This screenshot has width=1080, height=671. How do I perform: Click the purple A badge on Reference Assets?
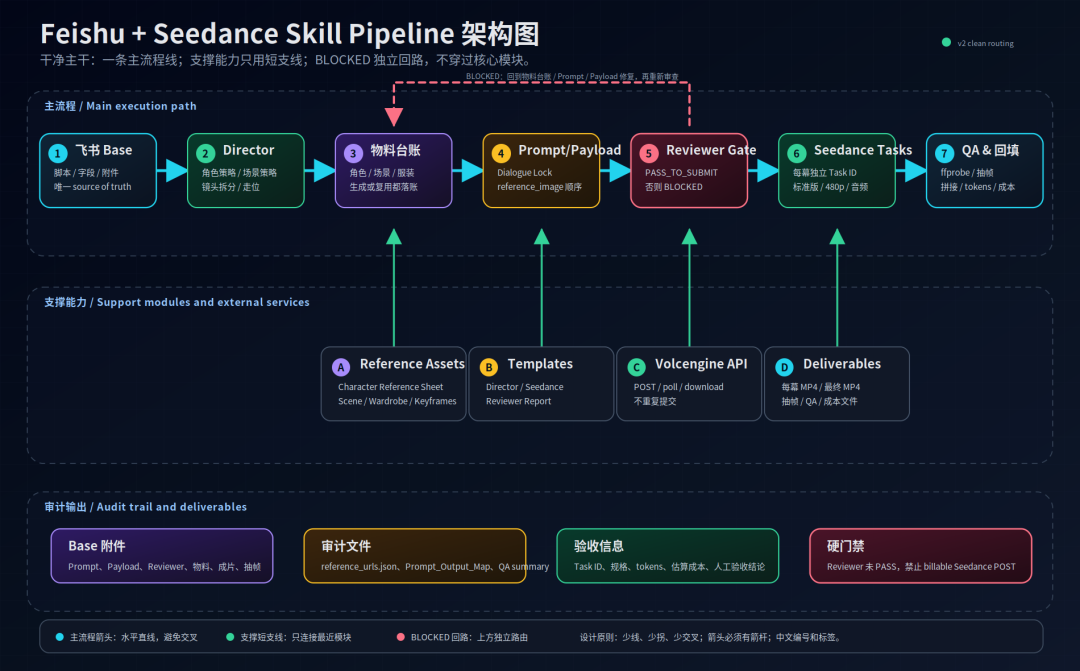341,367
